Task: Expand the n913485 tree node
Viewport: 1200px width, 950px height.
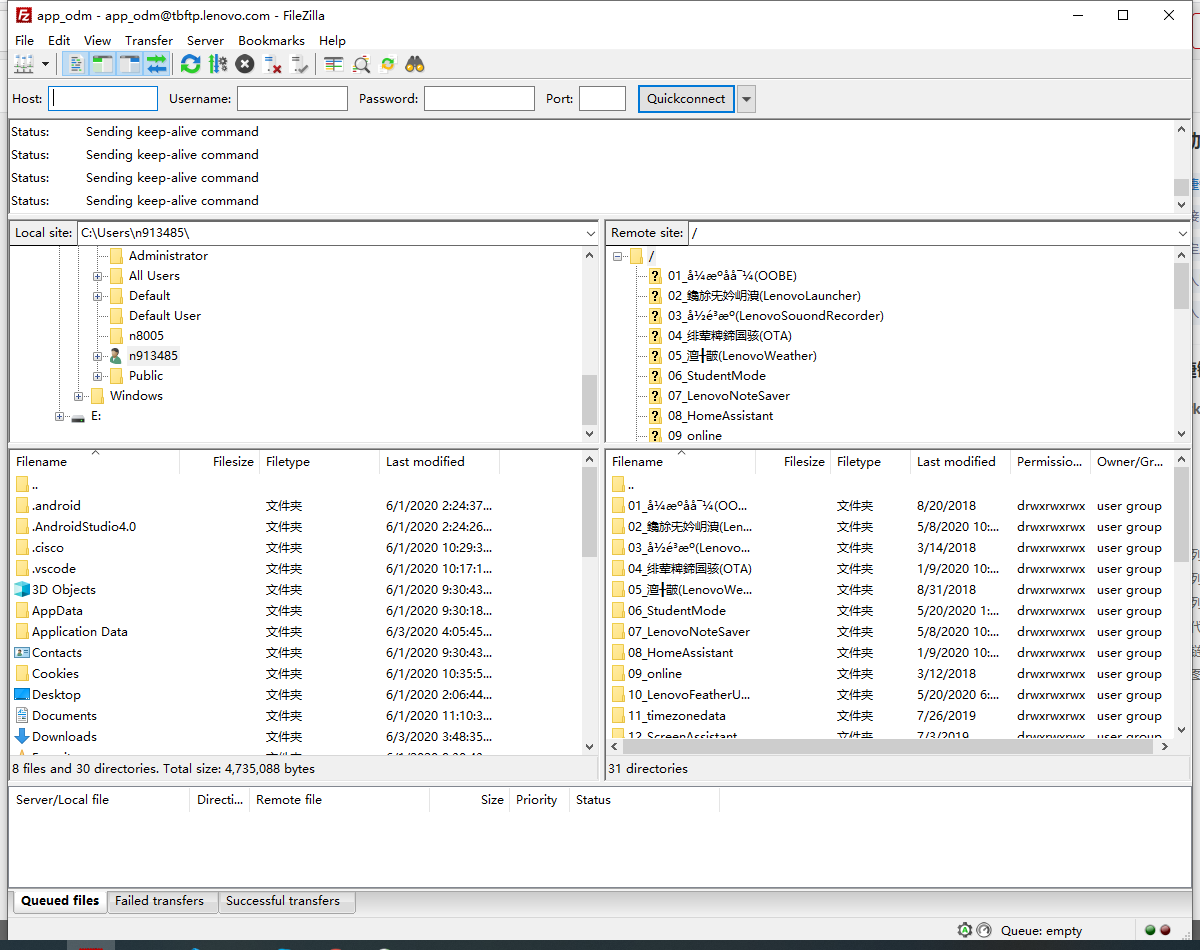Action: 98,356
